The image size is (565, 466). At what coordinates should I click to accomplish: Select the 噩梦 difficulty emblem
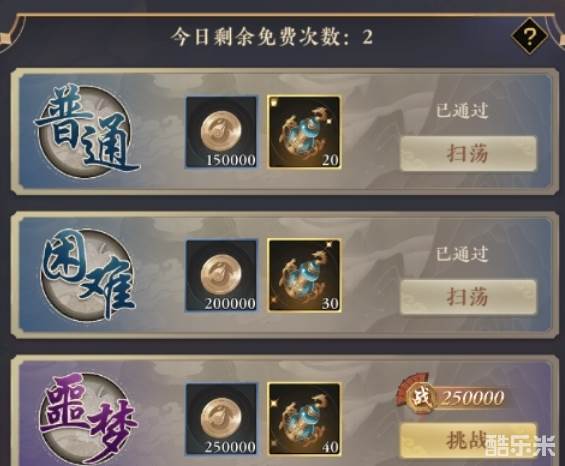[x=88, y=420]
